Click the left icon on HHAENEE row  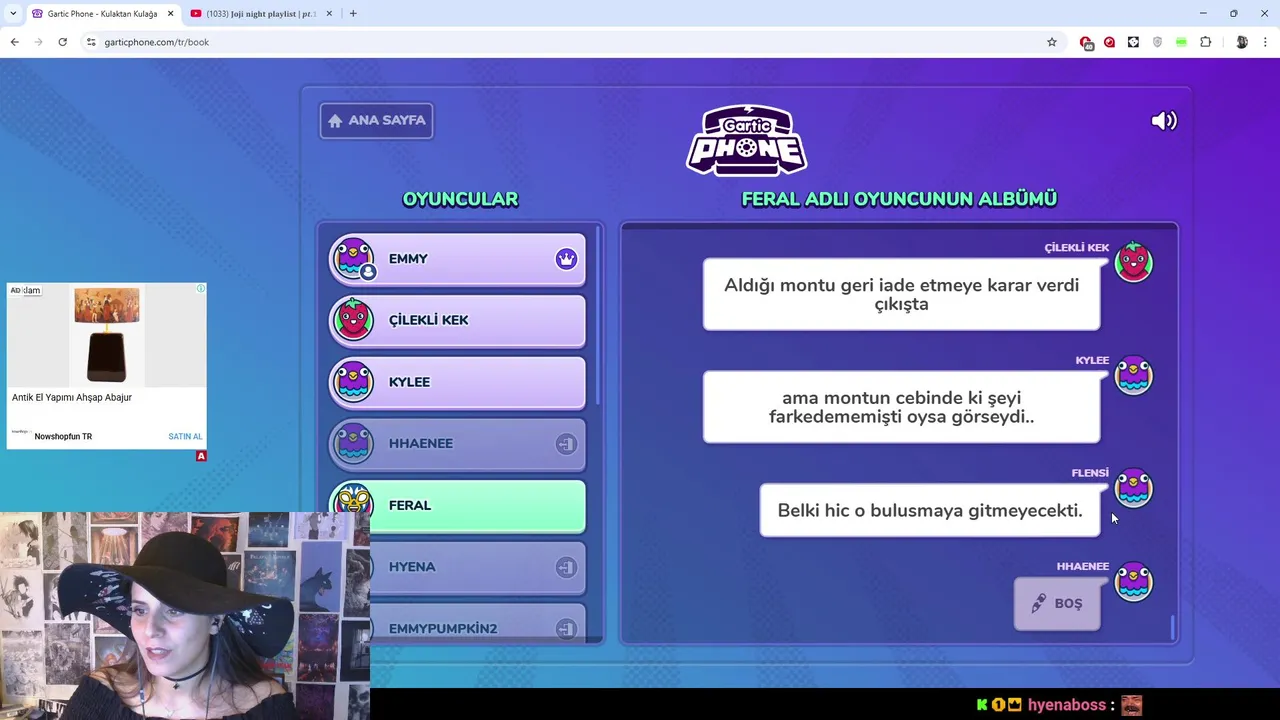click(x=566, y=444)
